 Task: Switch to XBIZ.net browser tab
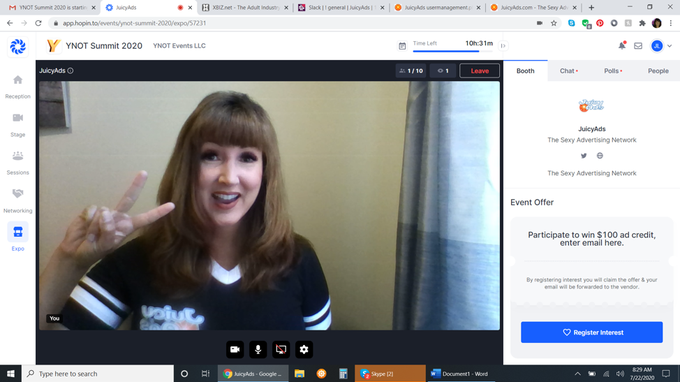(245, 7)
